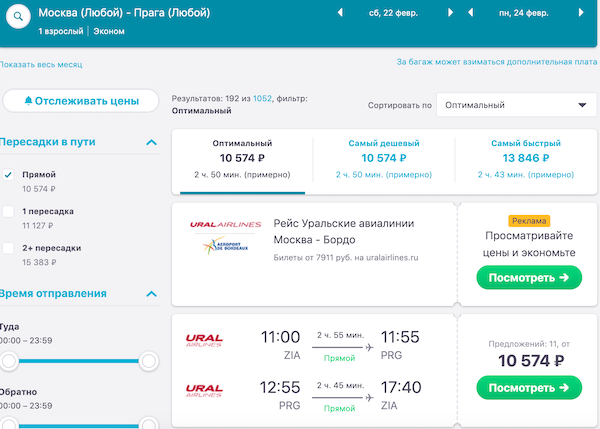Viewport: 600px width, 429px height.
Task: Open Показать весь месяц link
Action: (x=41, y=65)
